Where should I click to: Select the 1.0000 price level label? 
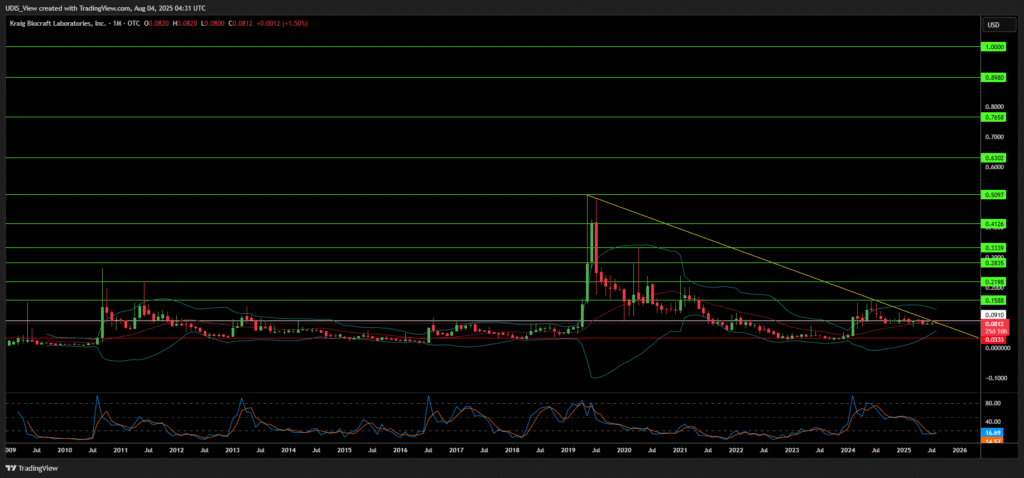coord(993,46)
